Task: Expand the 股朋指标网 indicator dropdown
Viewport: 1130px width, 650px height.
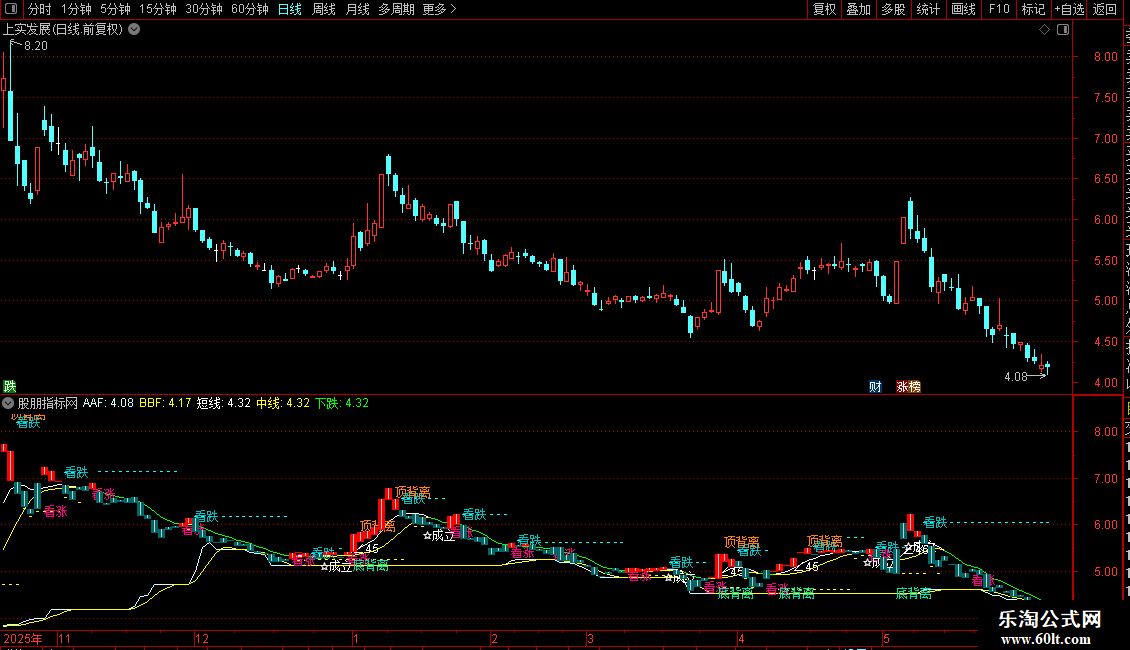Action: [x=8, y=403]
